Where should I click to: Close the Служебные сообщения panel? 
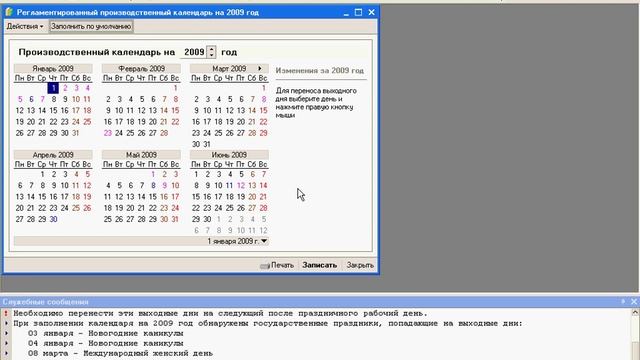[634, 302]
